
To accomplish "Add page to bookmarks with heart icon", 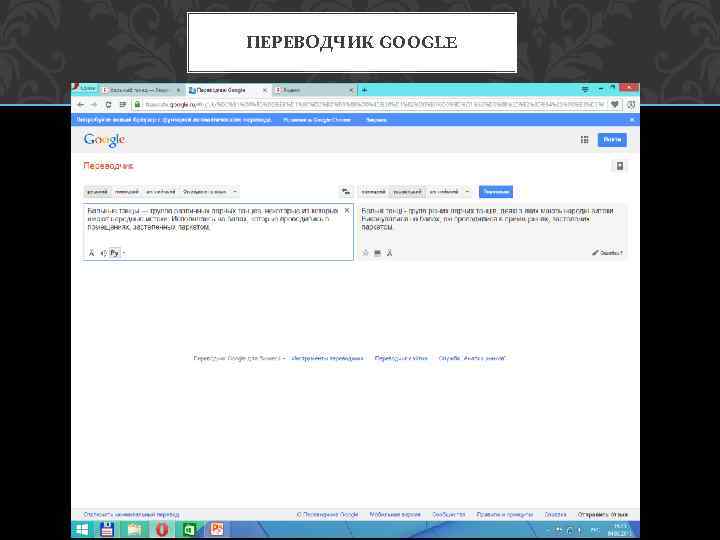I will point(614,105).
